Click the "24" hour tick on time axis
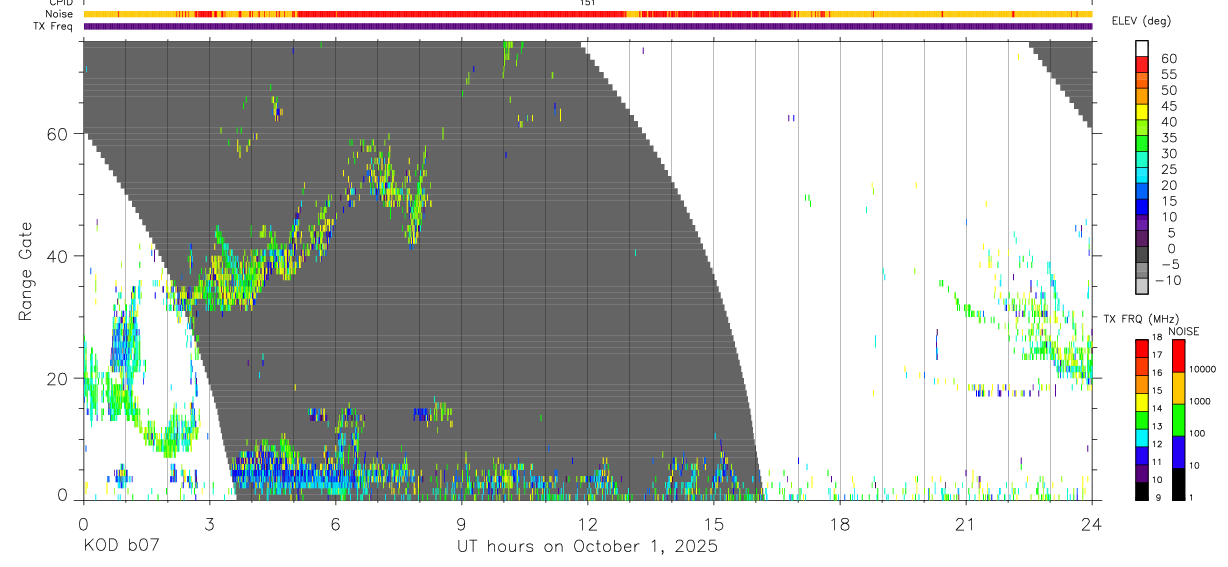The height and width of the screenshot is (567, 1228). [x=1091, y=523]
